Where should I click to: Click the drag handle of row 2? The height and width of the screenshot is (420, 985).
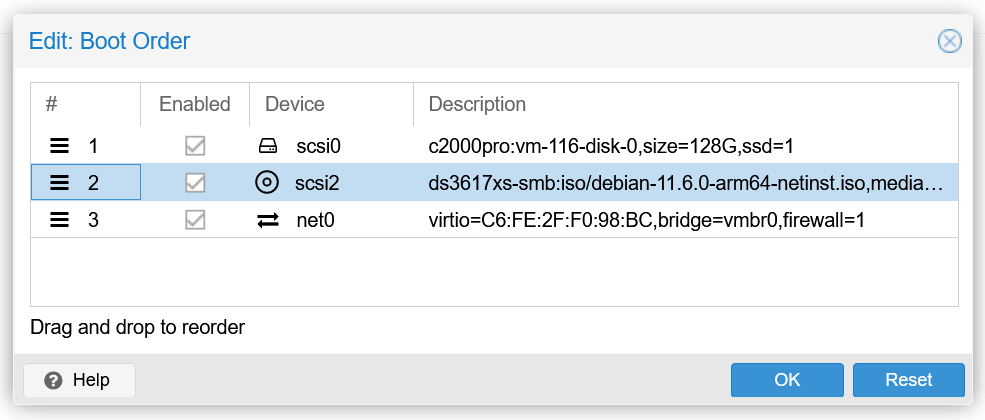pos(59,183)
